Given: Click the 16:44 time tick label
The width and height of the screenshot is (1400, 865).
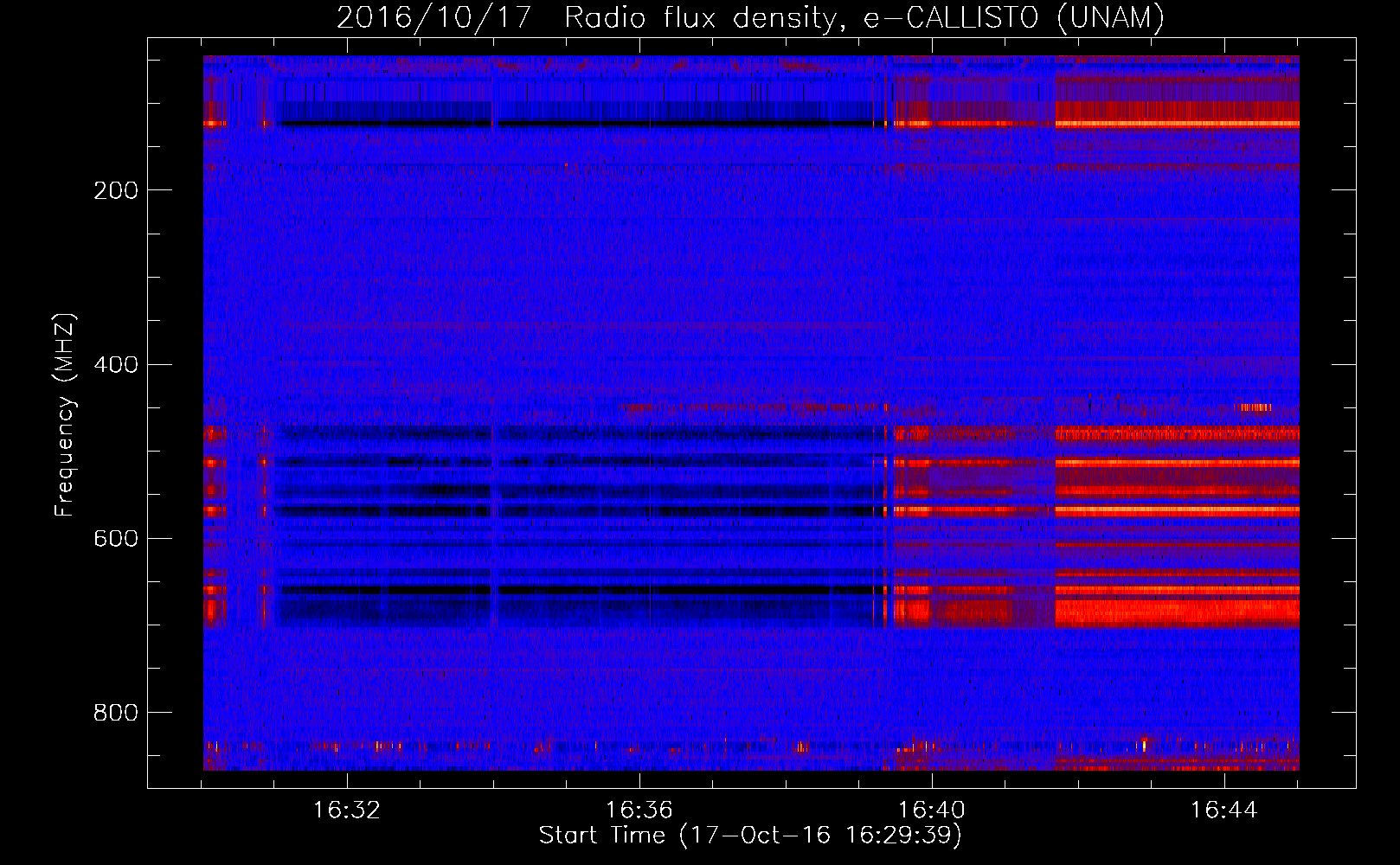Looking at the screenshot, I should (x=1224, y=811).
